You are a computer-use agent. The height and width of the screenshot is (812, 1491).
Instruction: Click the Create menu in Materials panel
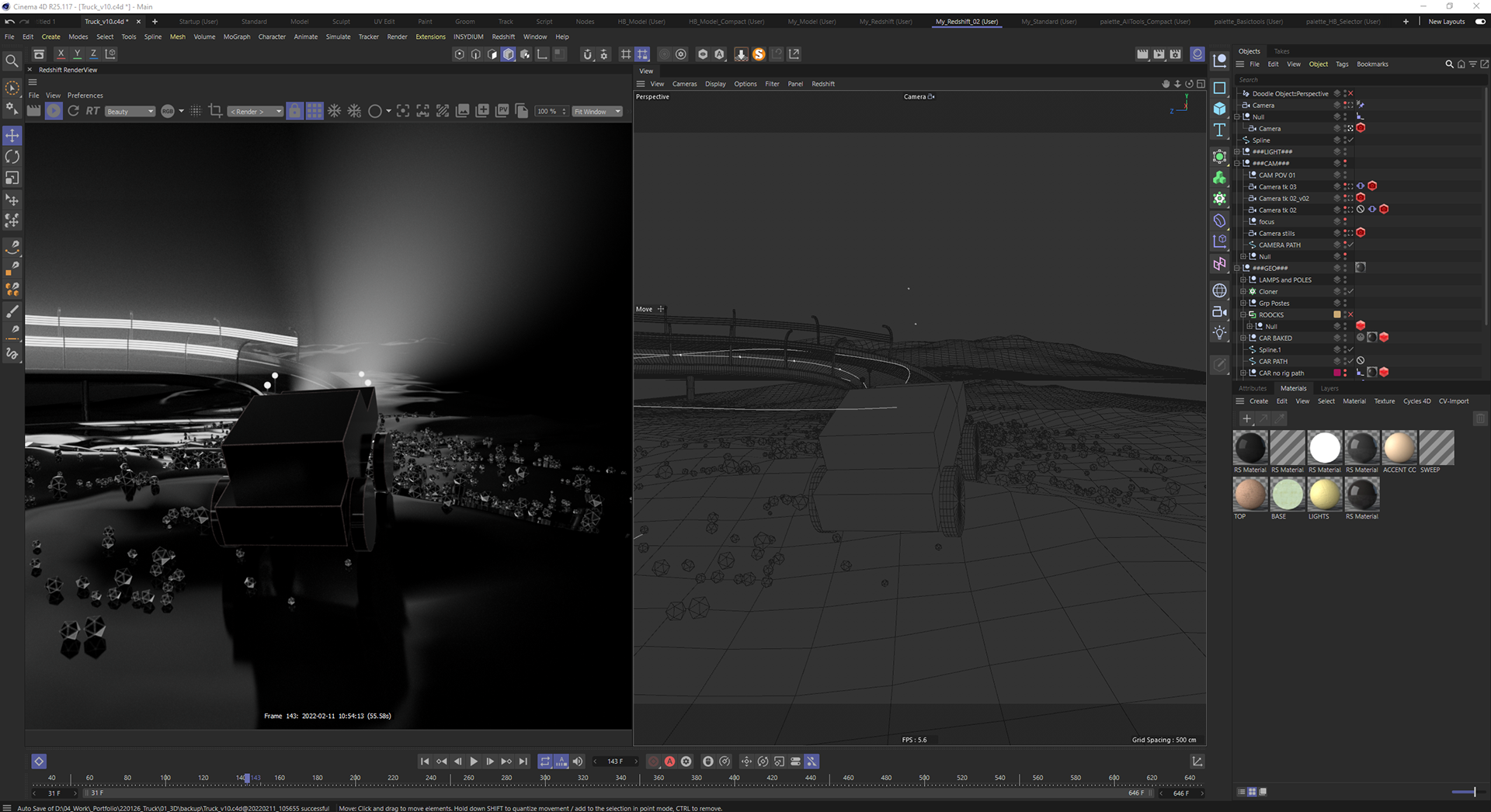pyautogui.click(x=1259, y=401)
